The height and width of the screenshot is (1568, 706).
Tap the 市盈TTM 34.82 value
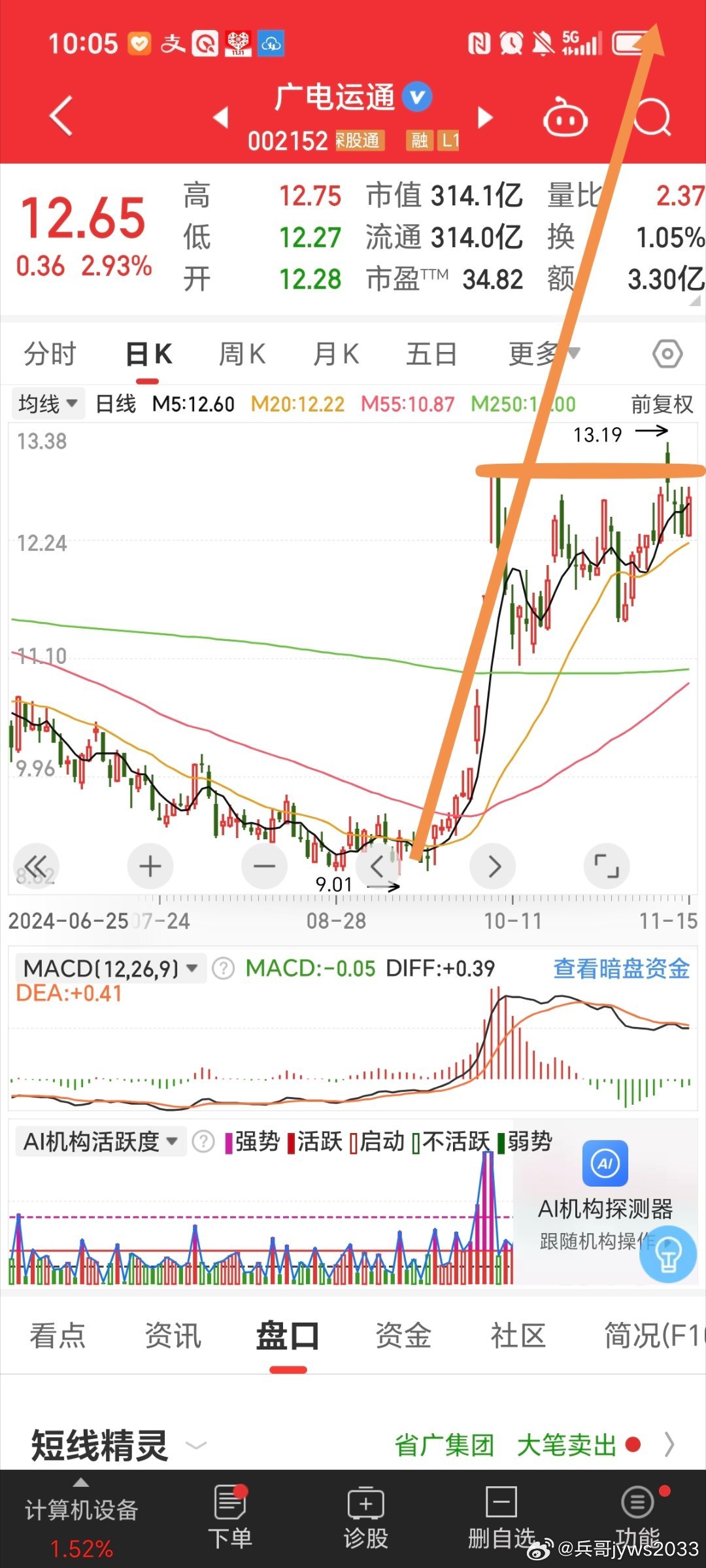click(493, 280)
